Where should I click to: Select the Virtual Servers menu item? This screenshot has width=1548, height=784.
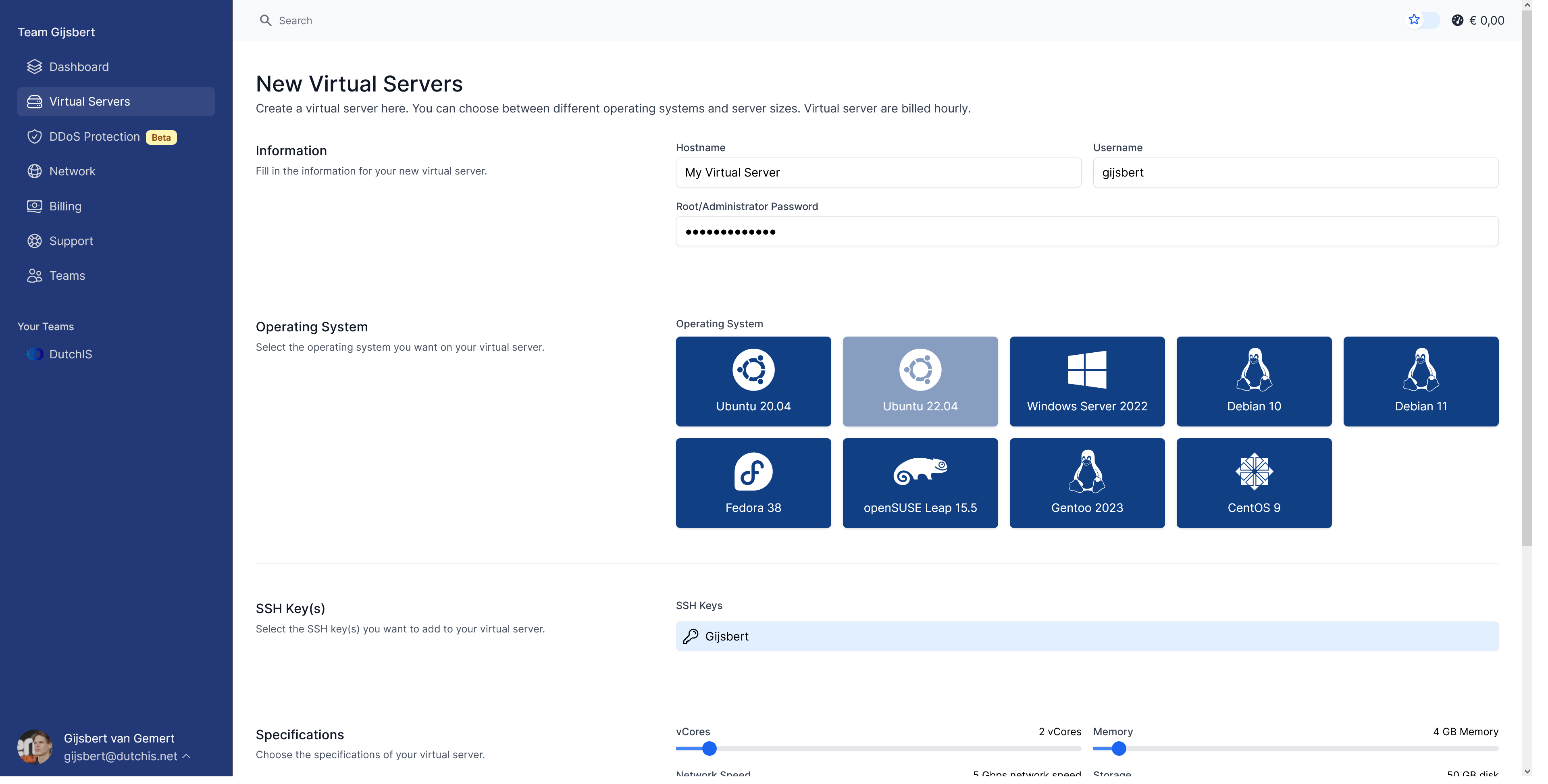pyautogui.click(x=117, y=103)
